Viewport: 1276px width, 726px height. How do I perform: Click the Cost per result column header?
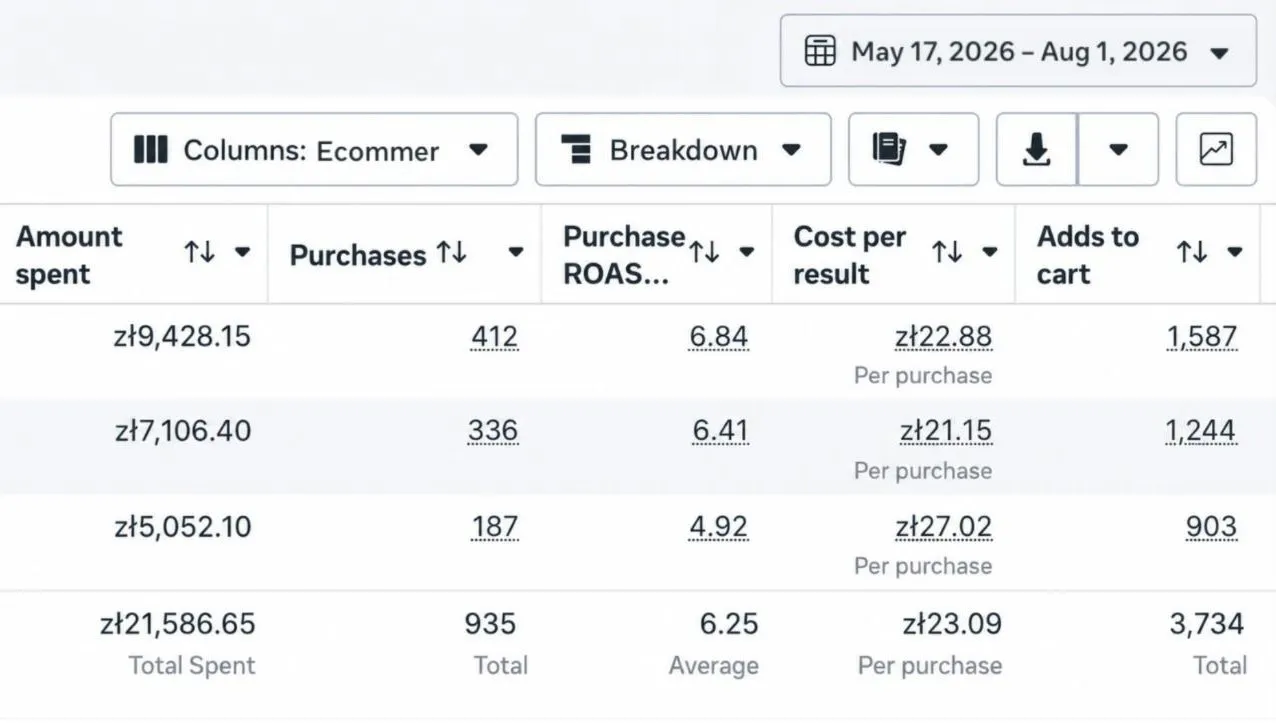[x=850, y=255]
